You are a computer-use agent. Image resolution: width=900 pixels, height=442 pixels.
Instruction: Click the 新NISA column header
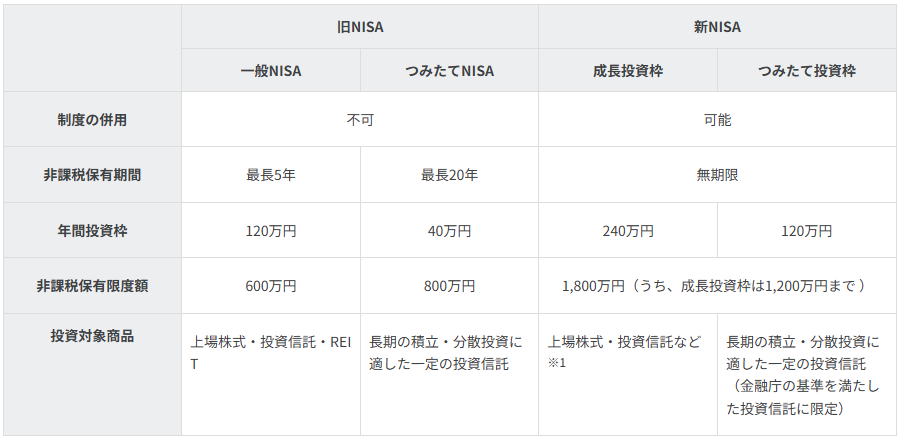[x=717, y=27]
